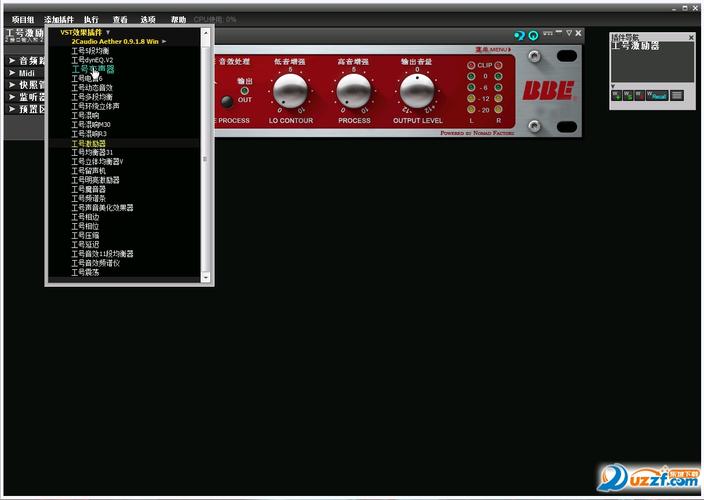Image resolution: width=704 pixels, height=500 pixels.
Task: Choose 工号混响 plugin from list
Action: (85, 115)
